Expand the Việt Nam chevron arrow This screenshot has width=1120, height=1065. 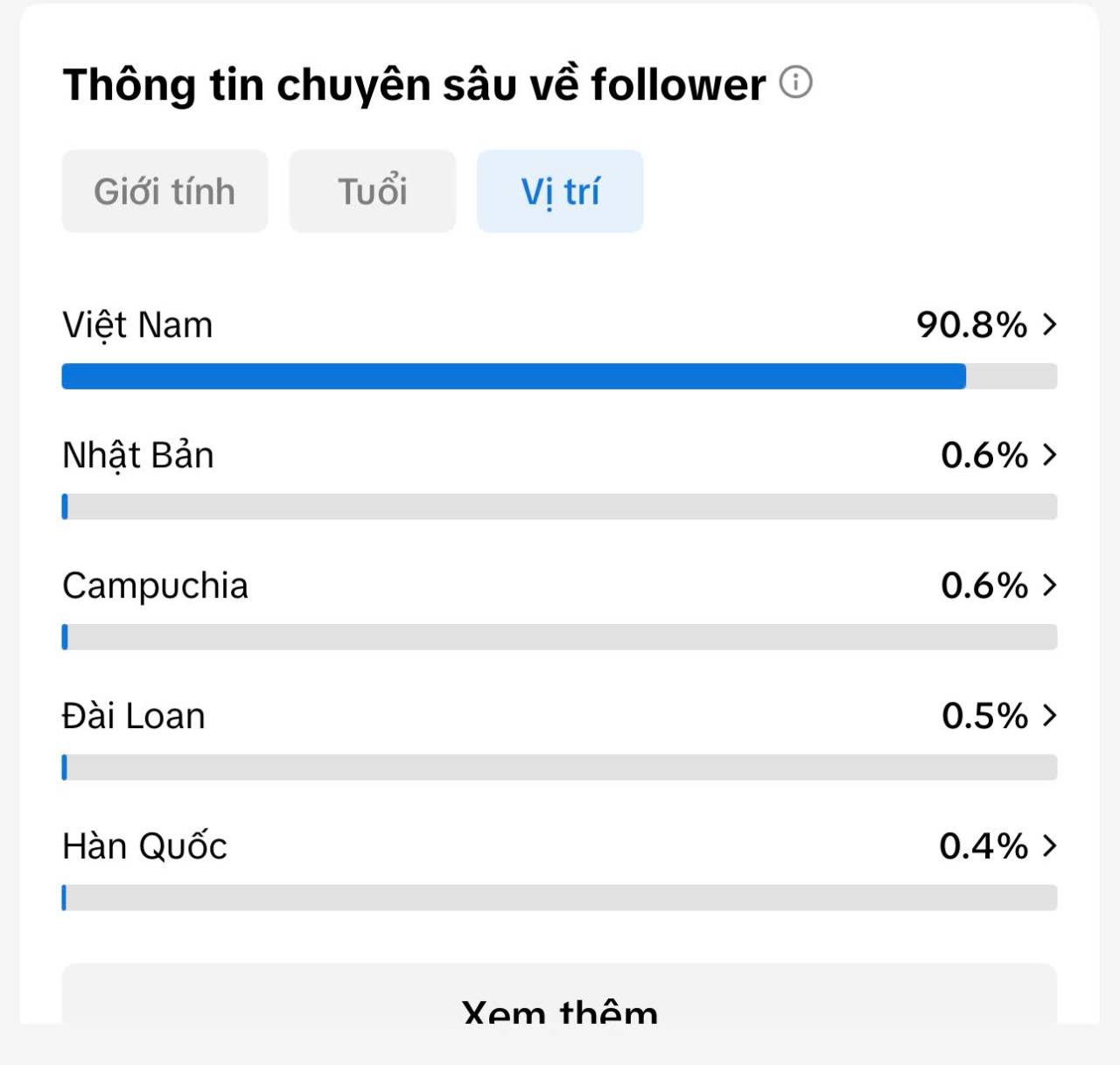click(1049, 325)
